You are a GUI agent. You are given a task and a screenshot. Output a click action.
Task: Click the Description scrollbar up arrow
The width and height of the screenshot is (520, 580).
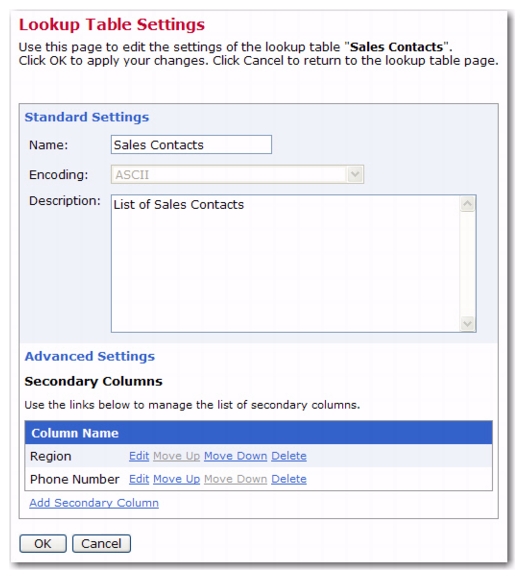coord(467,204)
